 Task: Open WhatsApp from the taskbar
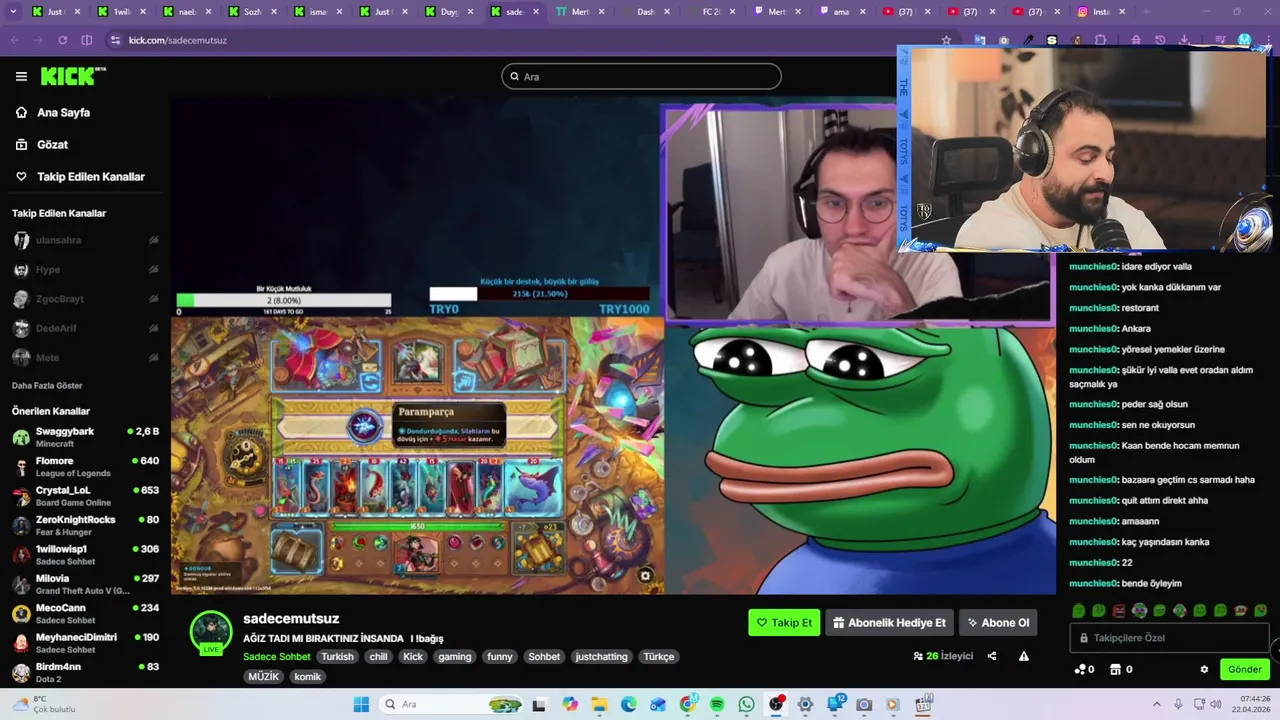tap(746, 704)
